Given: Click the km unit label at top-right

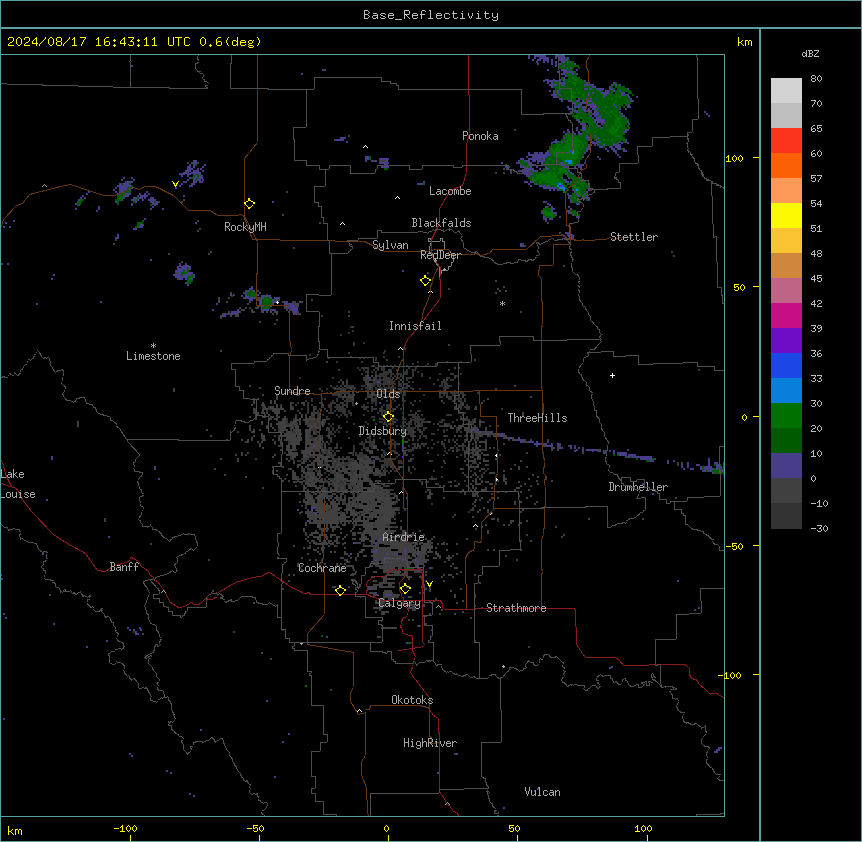Looking at the screenshot, I should pyautogui.click(x=745, y=42).
